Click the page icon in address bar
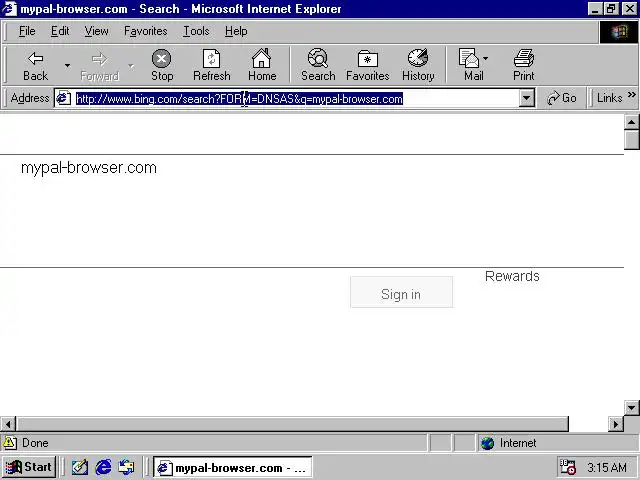This screenshot has height=480, width=640. point(63,98)
